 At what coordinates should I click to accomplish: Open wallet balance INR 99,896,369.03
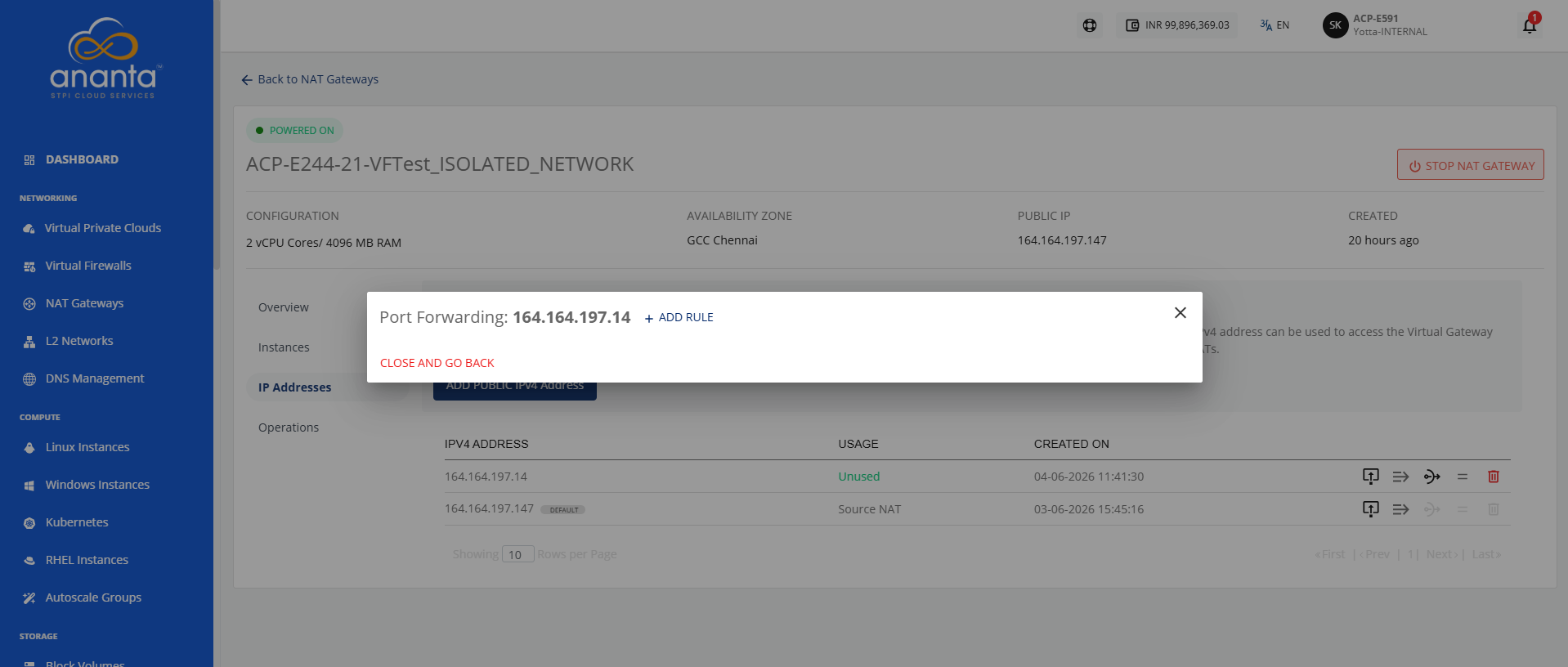1177,25
